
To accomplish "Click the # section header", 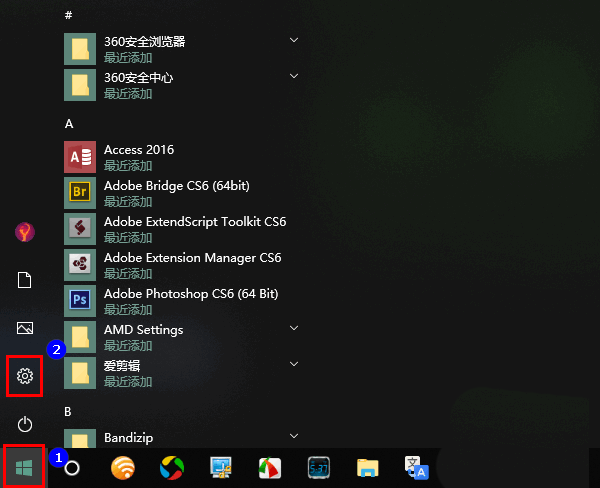I will 68,16.
